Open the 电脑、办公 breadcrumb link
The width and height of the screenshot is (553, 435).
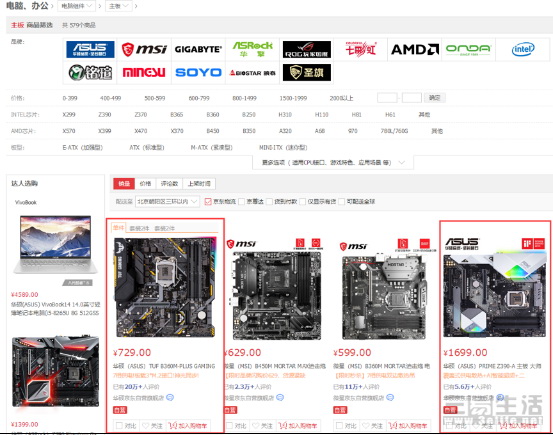[x=27, y=6]
